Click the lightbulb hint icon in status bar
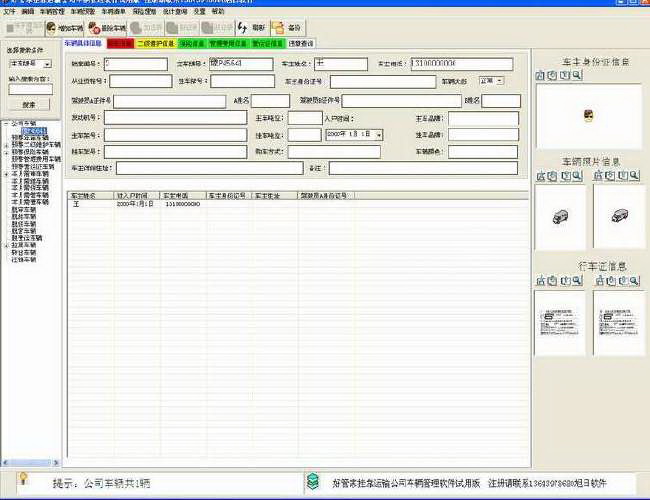650x500 pixels. pyautogui.click(x=24, y=479)
